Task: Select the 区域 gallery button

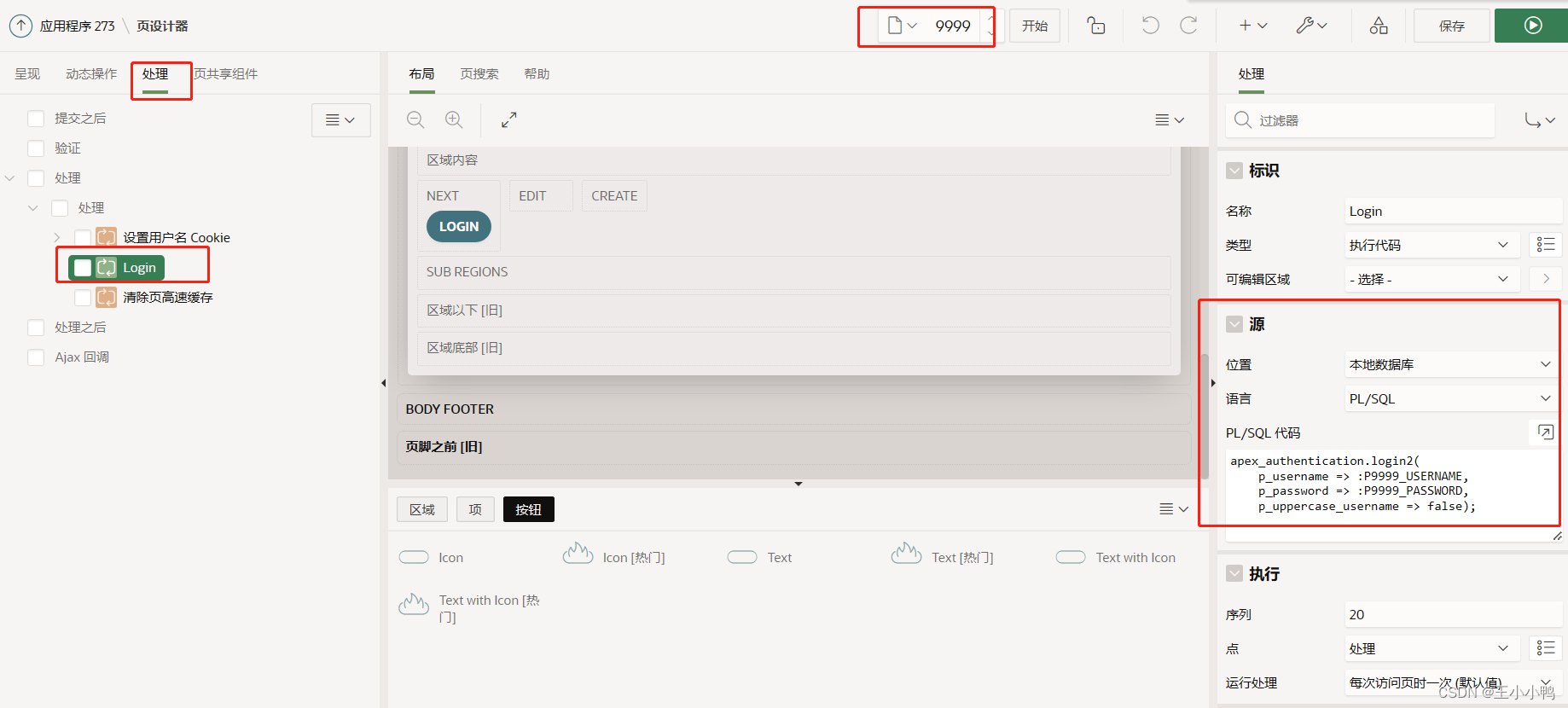Action: (422, 509)
